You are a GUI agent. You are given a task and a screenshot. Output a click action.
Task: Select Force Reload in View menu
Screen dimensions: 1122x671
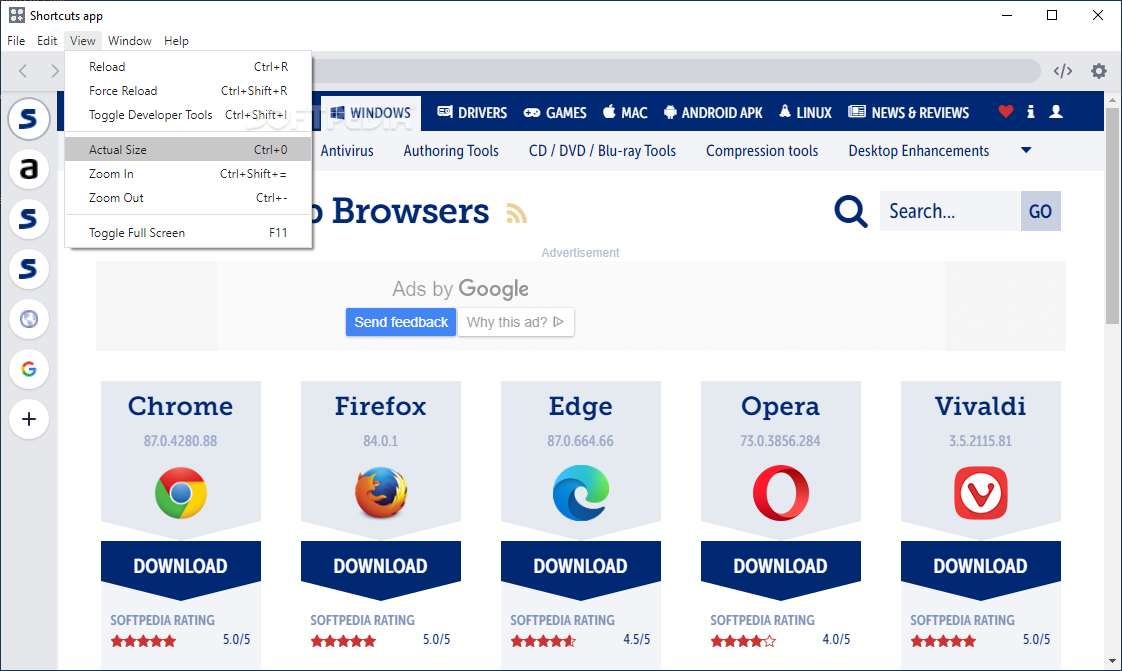(188, 91)
